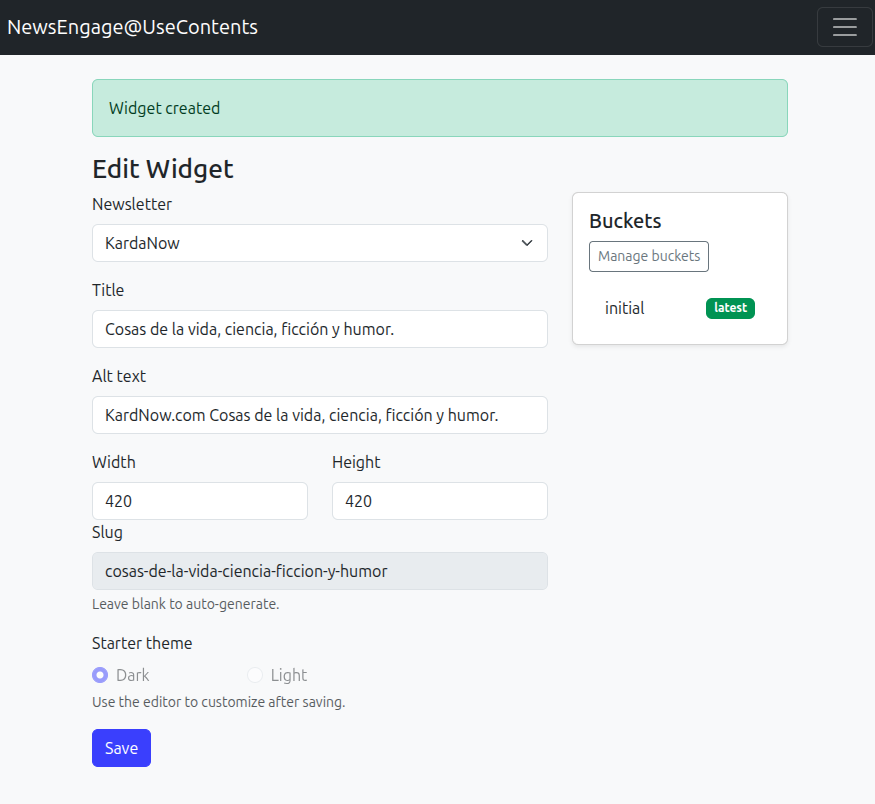
Task: Click the dropdown chevron on Newsletter select
Action: coord(527,243)
